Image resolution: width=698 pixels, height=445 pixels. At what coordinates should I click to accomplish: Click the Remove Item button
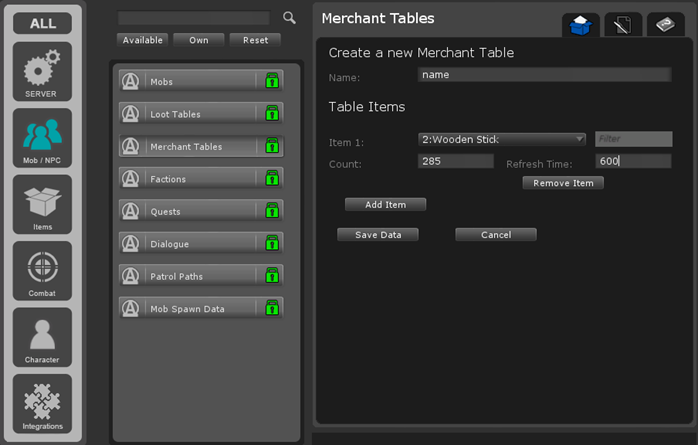[x=563, y=183]
